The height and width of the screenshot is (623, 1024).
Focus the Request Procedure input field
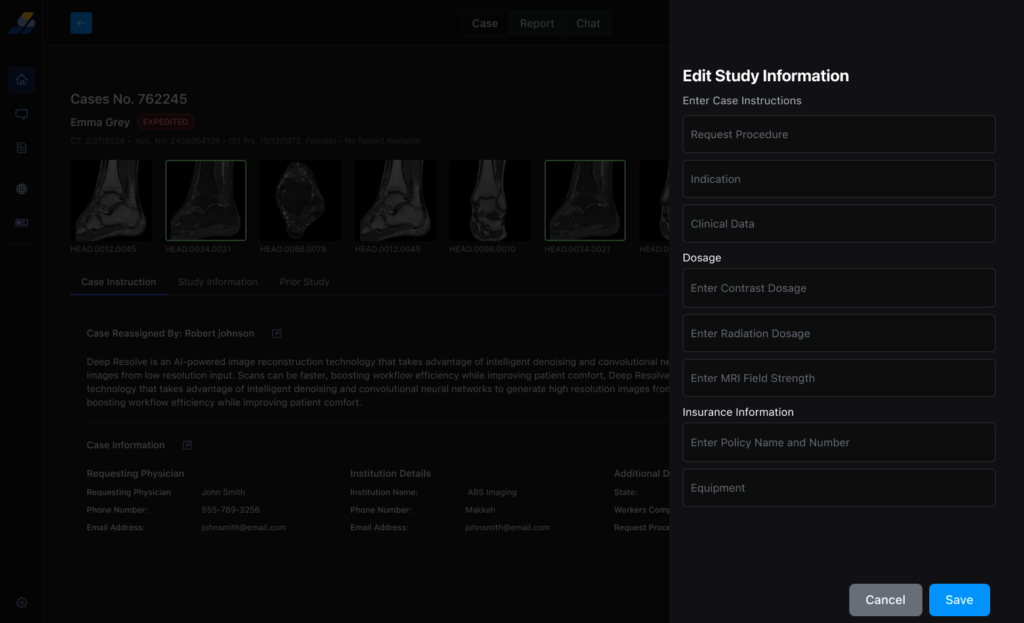[838, 134]
